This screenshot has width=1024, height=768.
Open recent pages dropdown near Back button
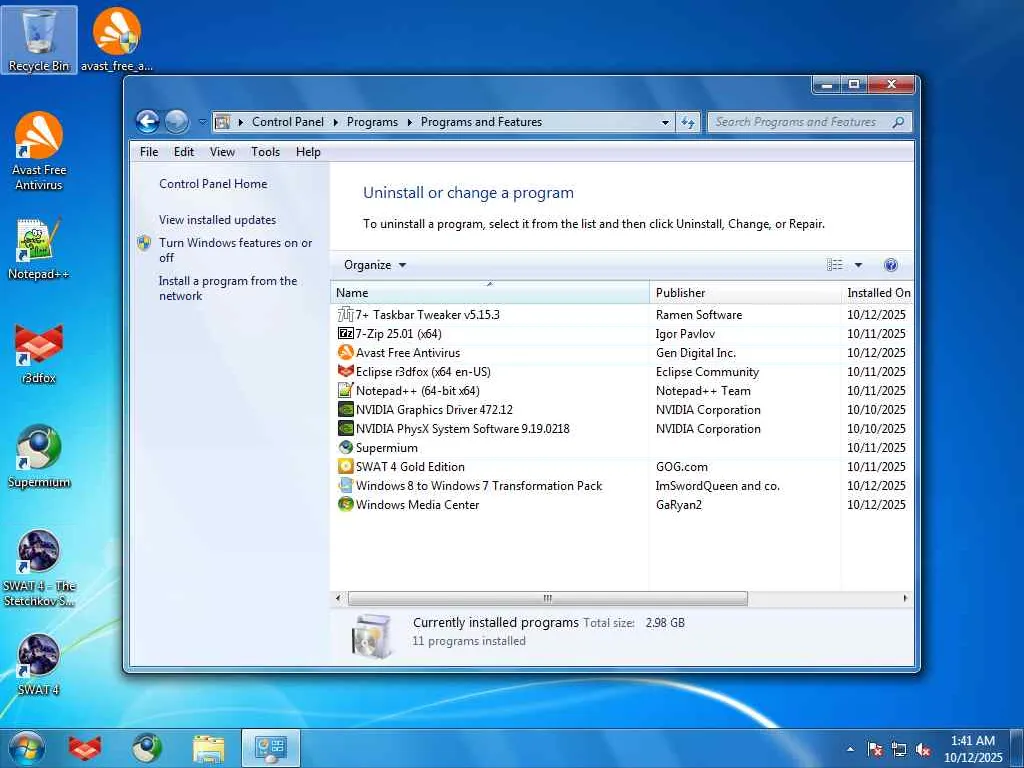pyautogui.click(x=202, y=122)
